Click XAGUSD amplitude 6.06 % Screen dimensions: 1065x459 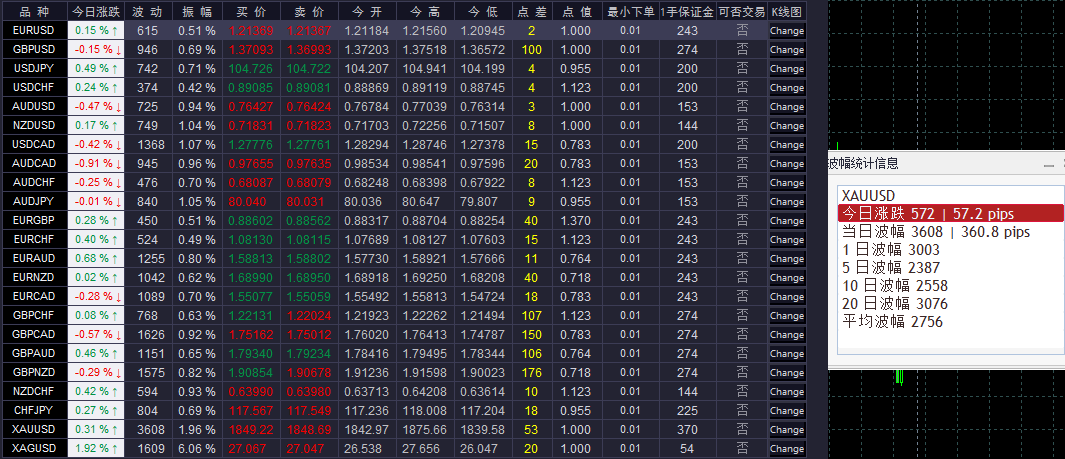tap(197, 449)
